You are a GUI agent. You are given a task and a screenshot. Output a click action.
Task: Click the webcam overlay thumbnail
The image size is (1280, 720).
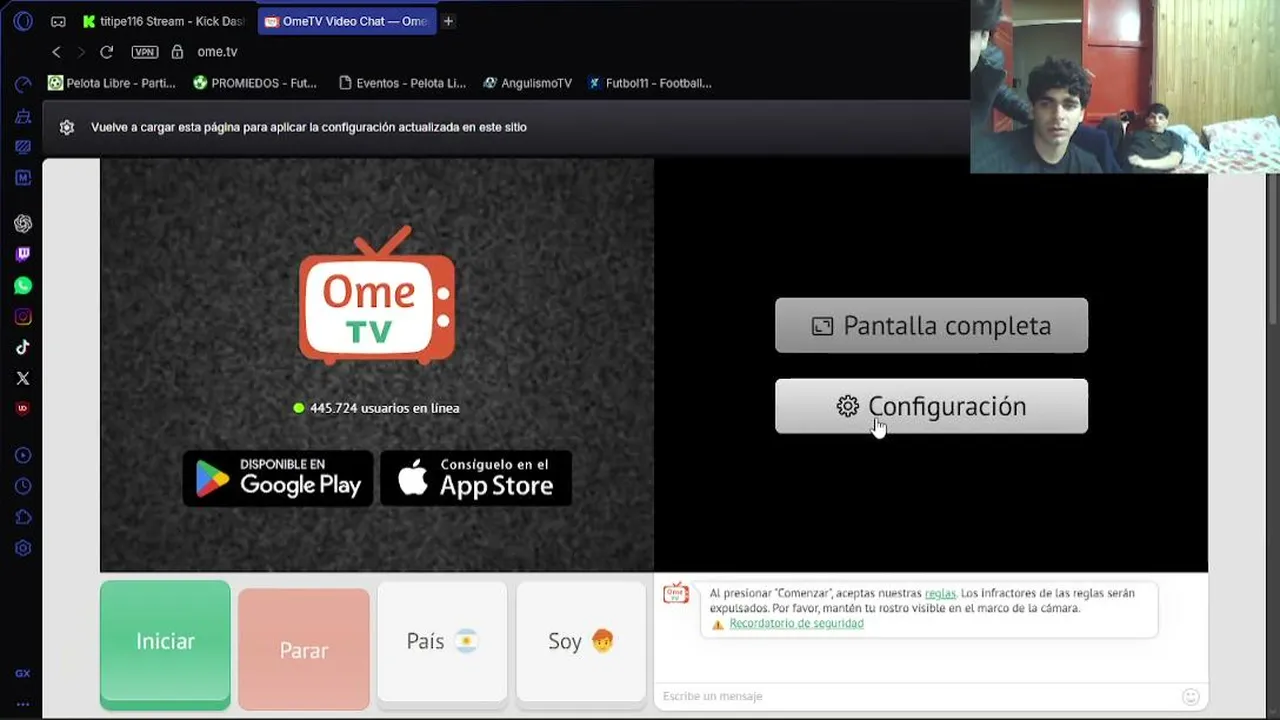[1125, 87]
